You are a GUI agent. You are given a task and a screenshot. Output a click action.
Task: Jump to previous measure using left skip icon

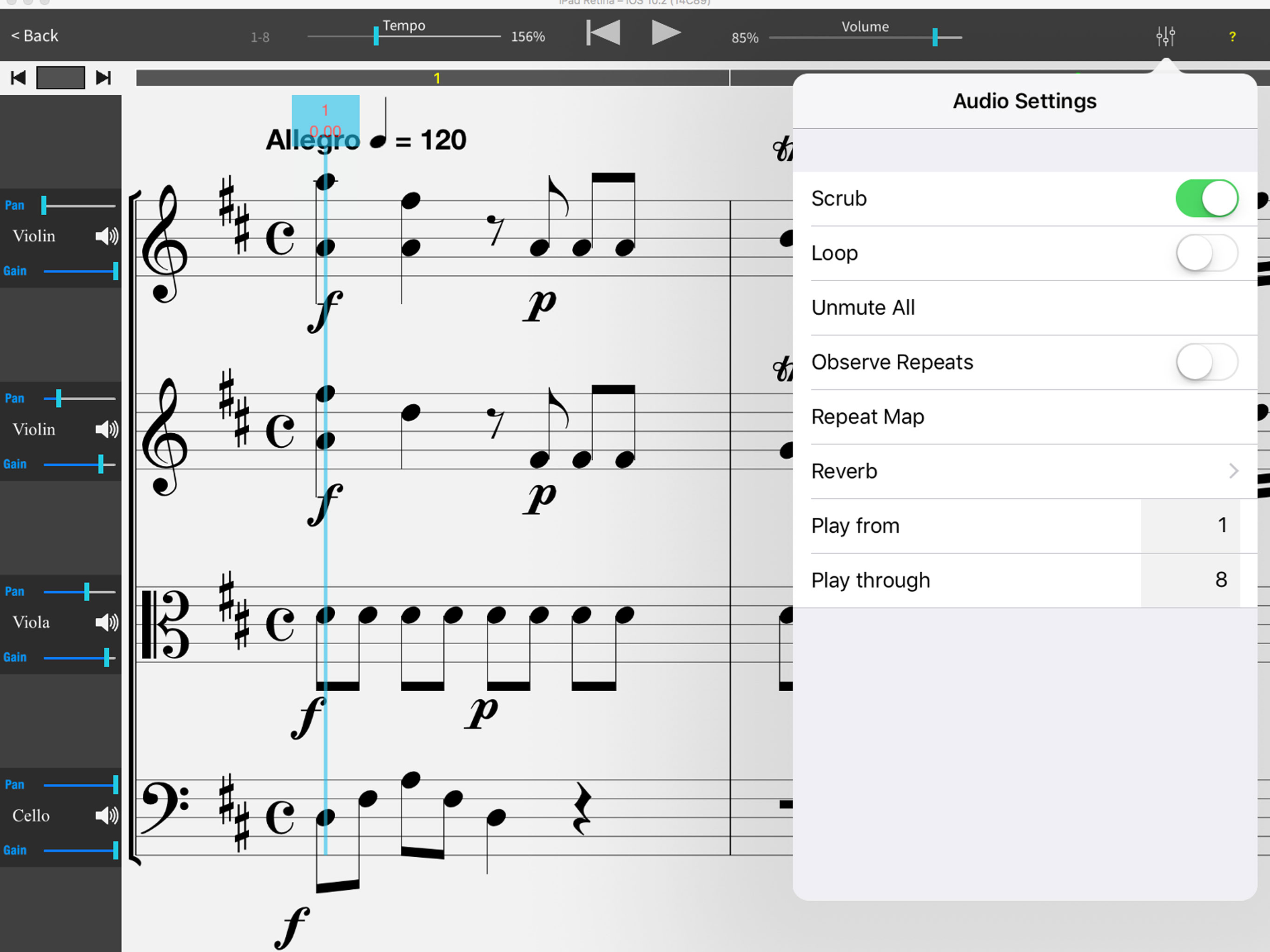point(19,78)
